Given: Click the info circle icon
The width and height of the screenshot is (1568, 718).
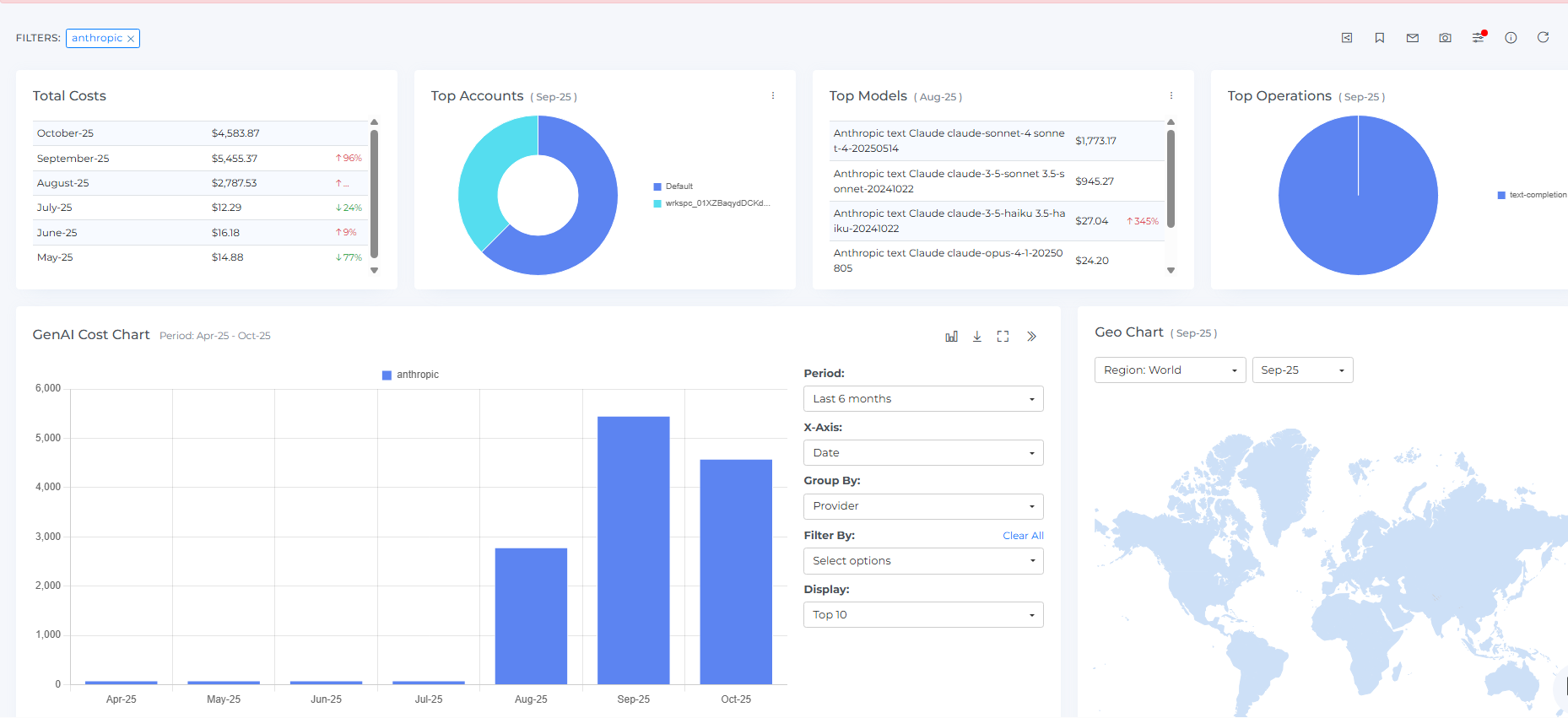Looking at the screenshot, I should point(1511,38).
